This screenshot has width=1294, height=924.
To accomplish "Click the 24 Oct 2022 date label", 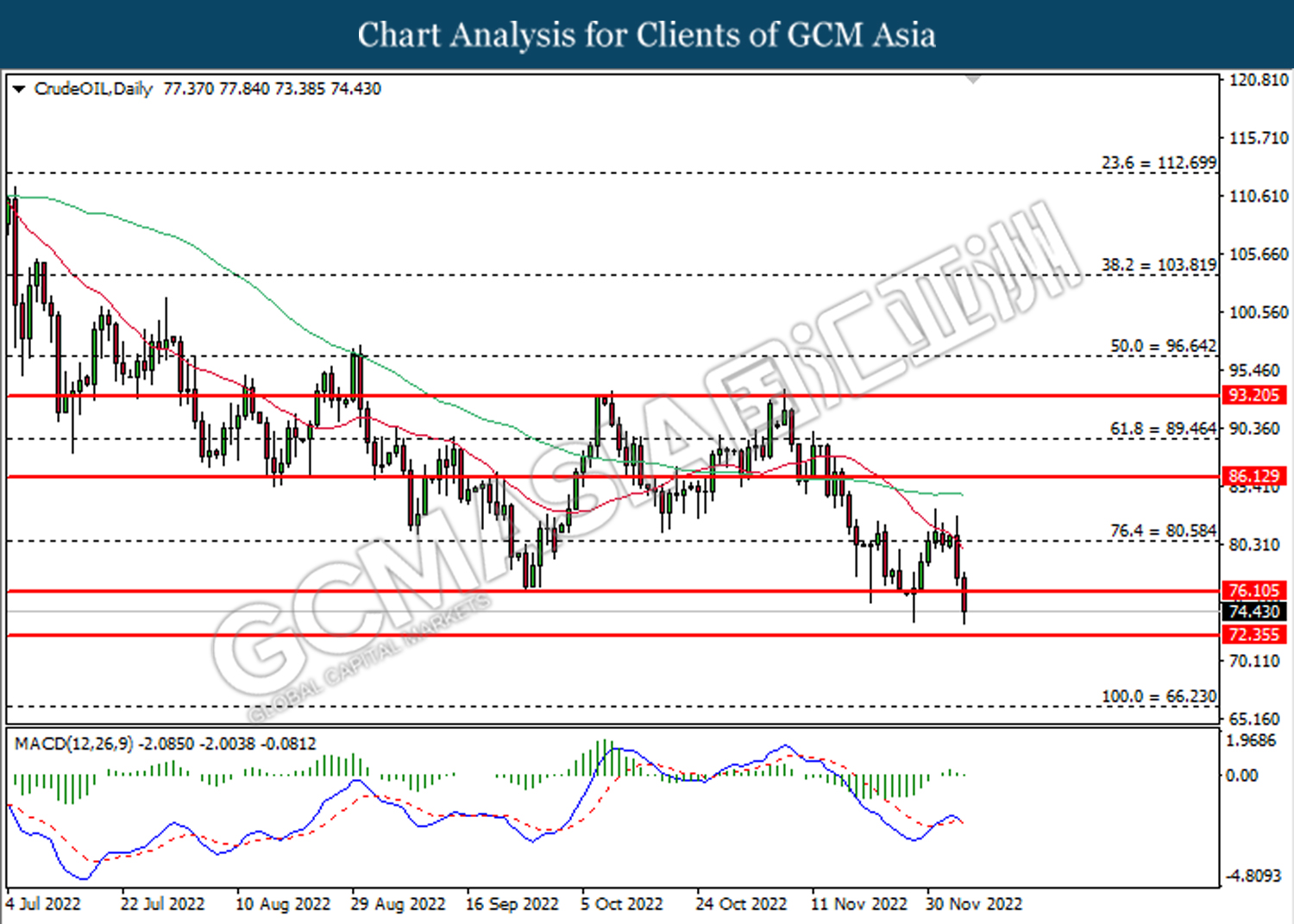I will [x=742, y=904].
